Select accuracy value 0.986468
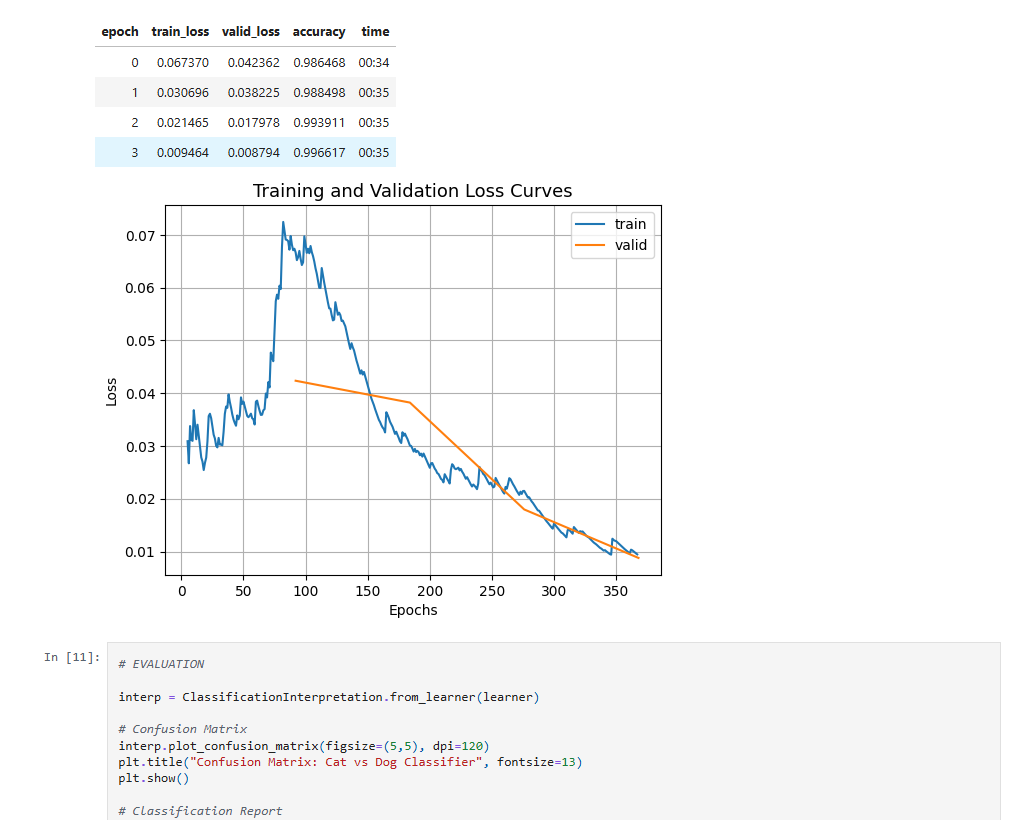The width and height of the screenshot is (1023, 820). (319, 63)
